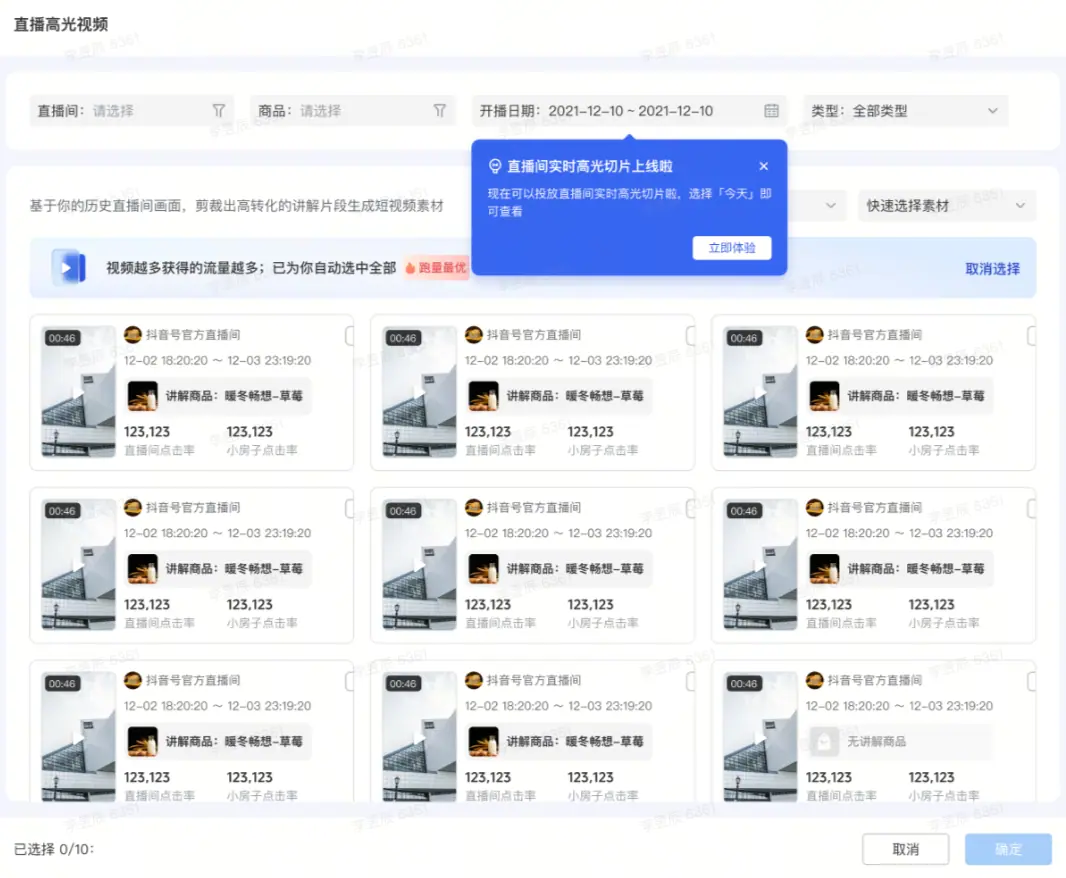1066x878 pixels.
Task: Click the 跑量最优 flame tag
Action: pos(436,267)
